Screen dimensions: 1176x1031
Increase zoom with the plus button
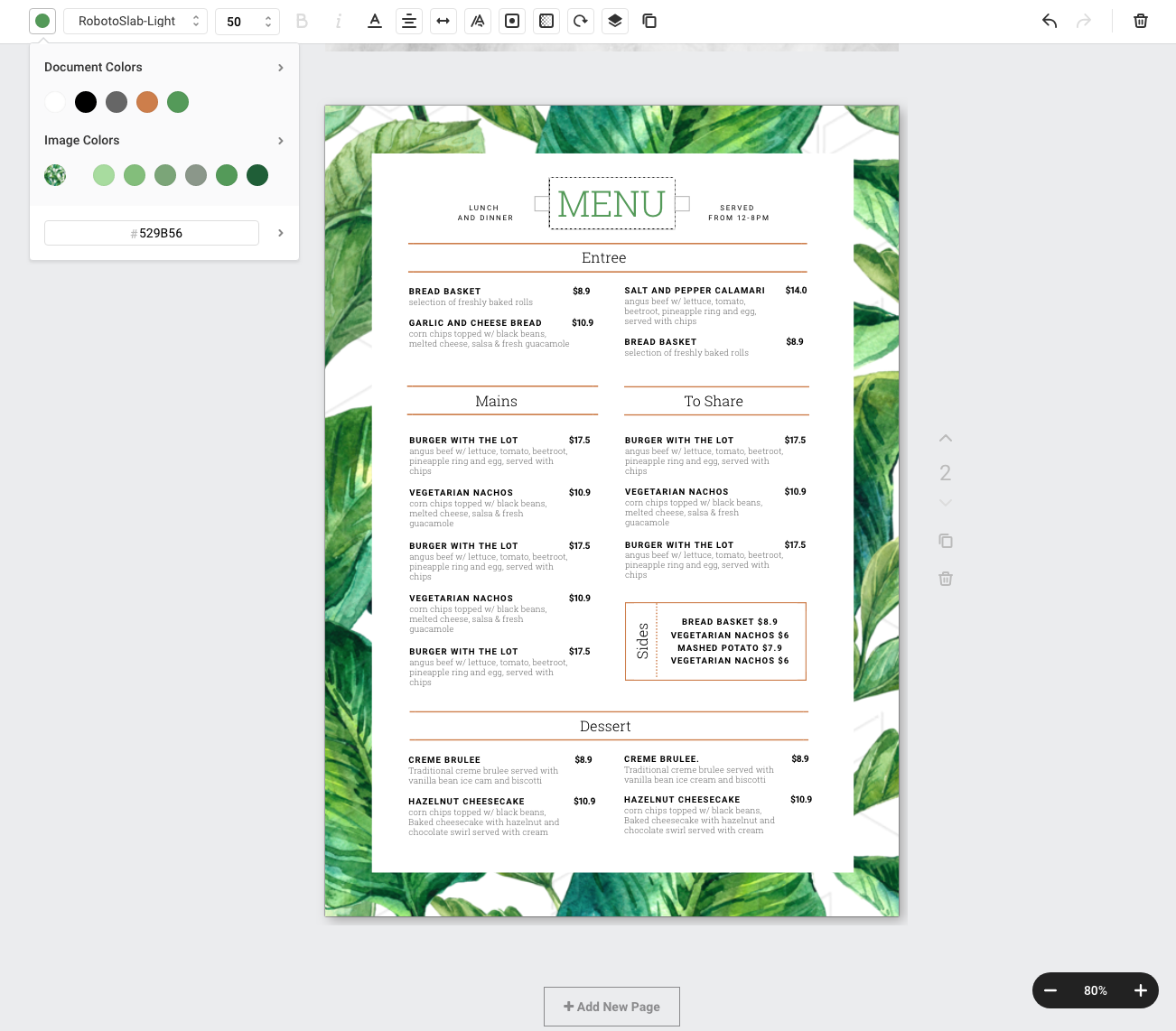coord(1141,990)
